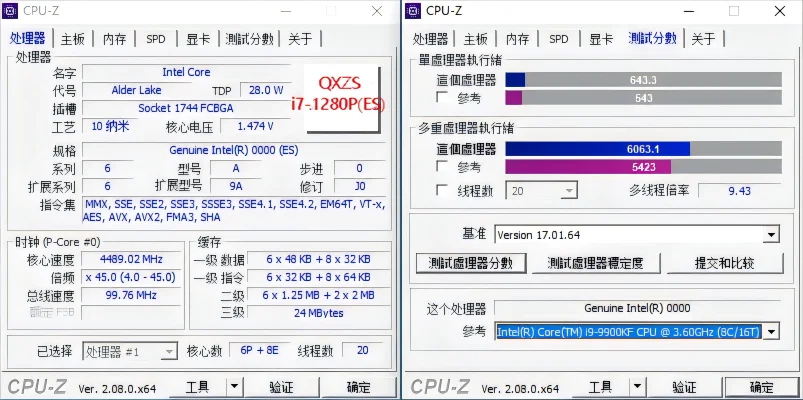803x400 pixels.
Task: Expand the reference CPU i9-9900KF dropdown
Action: click(771, 332)
